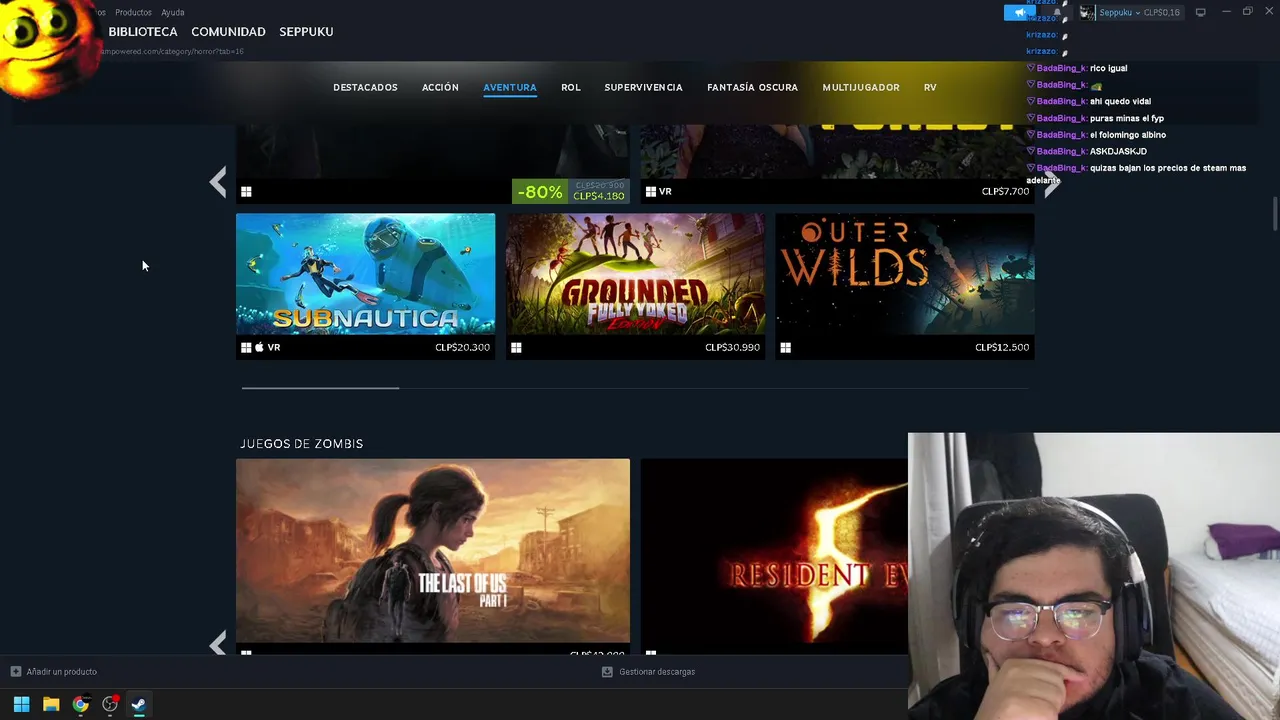1280x720 pixels.
Task: Switch to the SUPERVIVENCIA tab
Action: coord(643,88)
